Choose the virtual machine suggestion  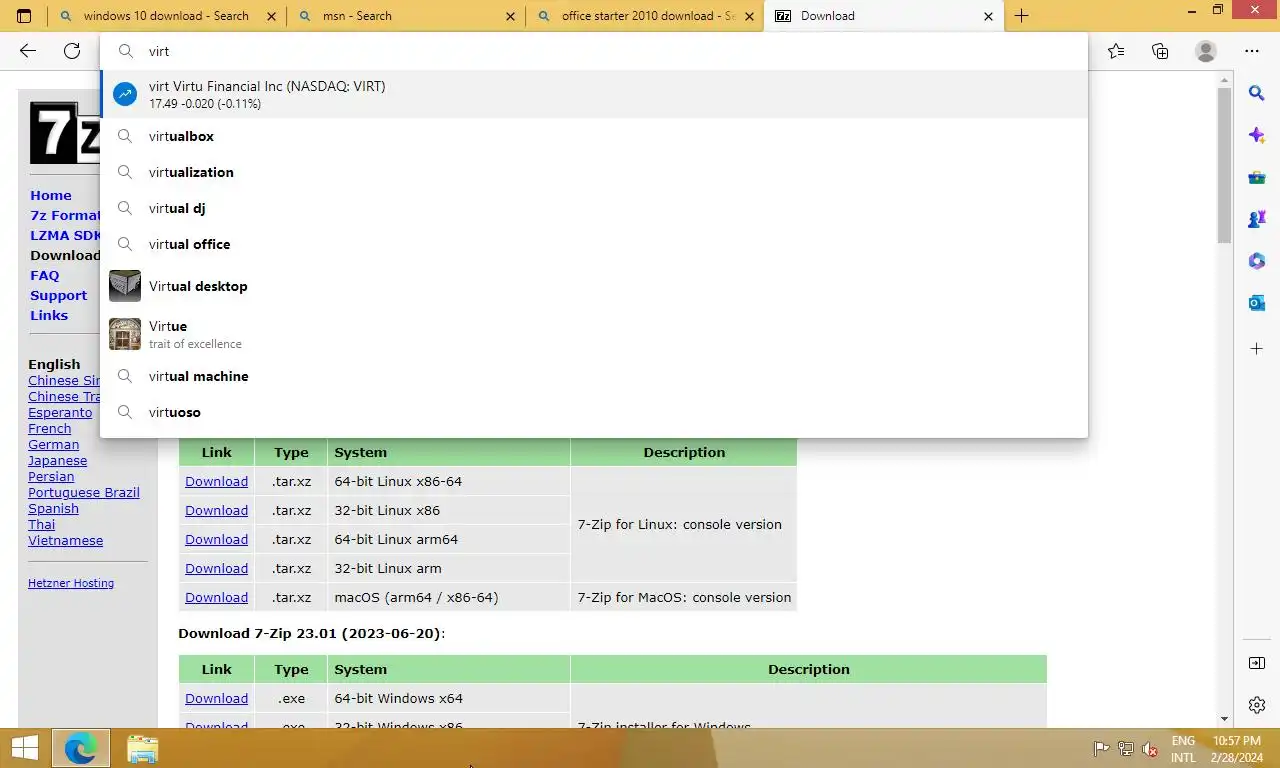click(594, 376)
